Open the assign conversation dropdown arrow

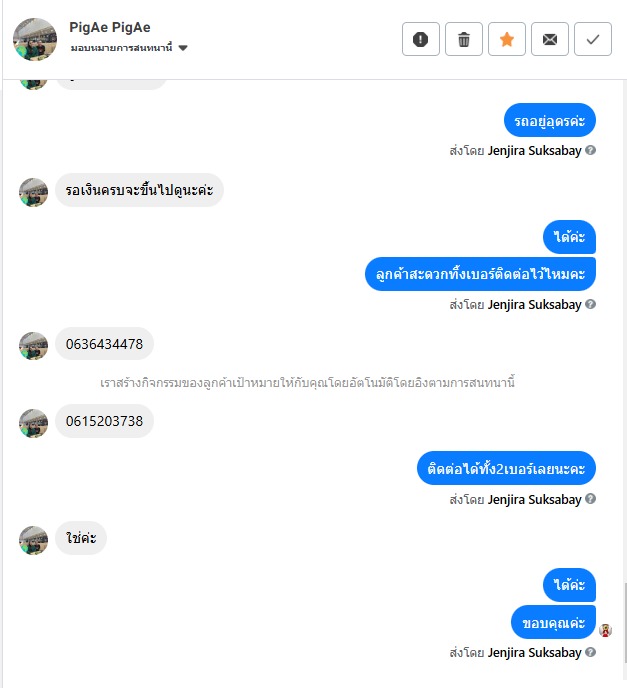pos(183,48)
